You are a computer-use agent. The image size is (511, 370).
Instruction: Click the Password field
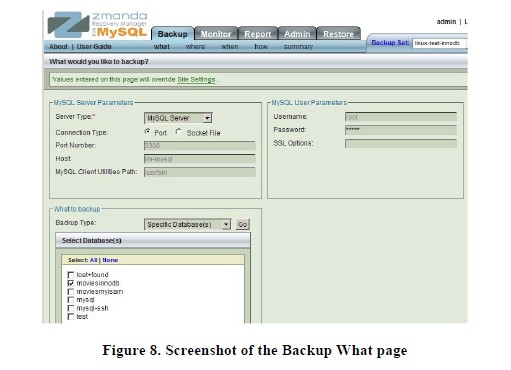tap(401, 130)
